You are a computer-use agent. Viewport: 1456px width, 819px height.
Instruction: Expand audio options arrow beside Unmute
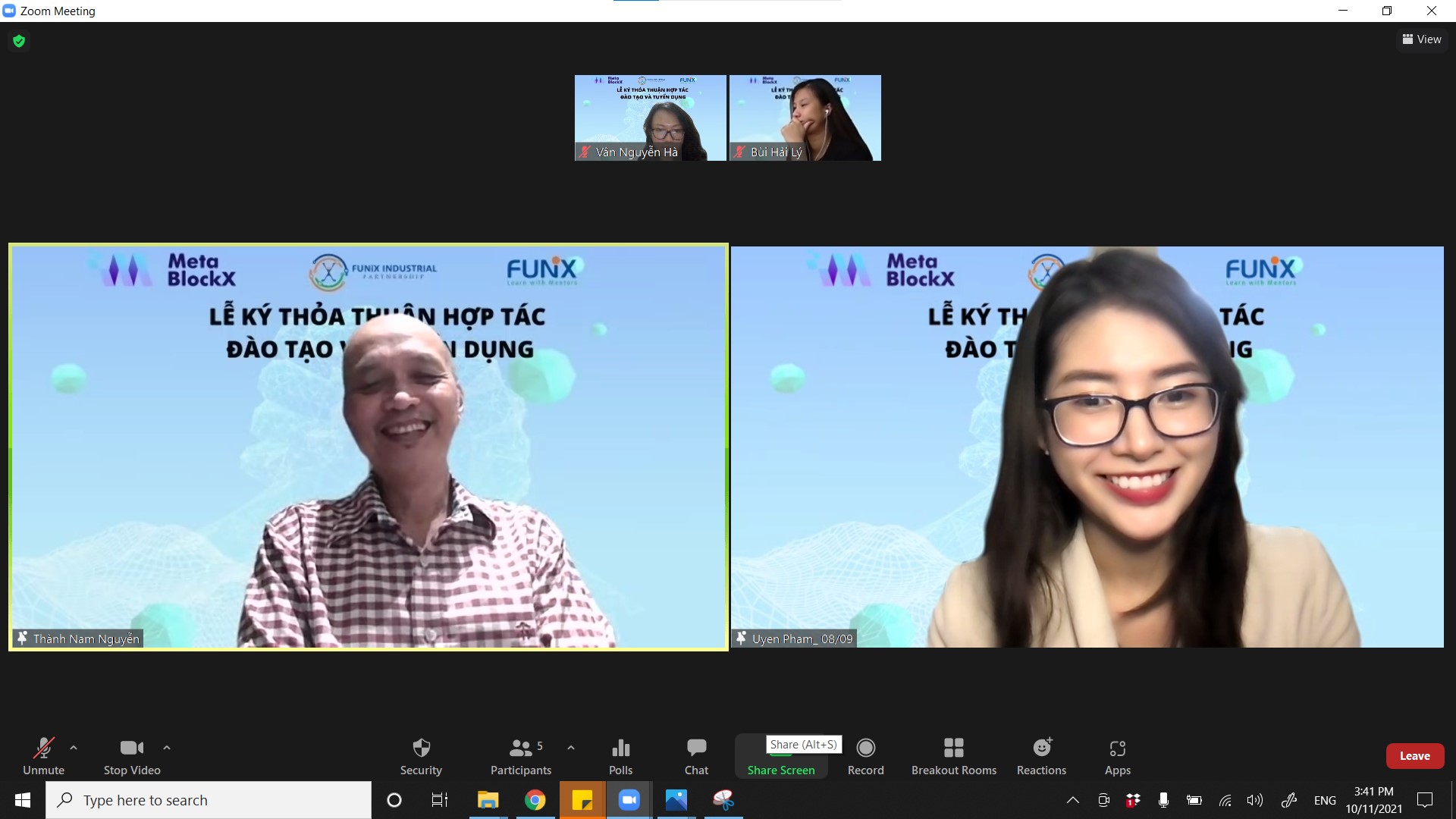click(74, 748)
